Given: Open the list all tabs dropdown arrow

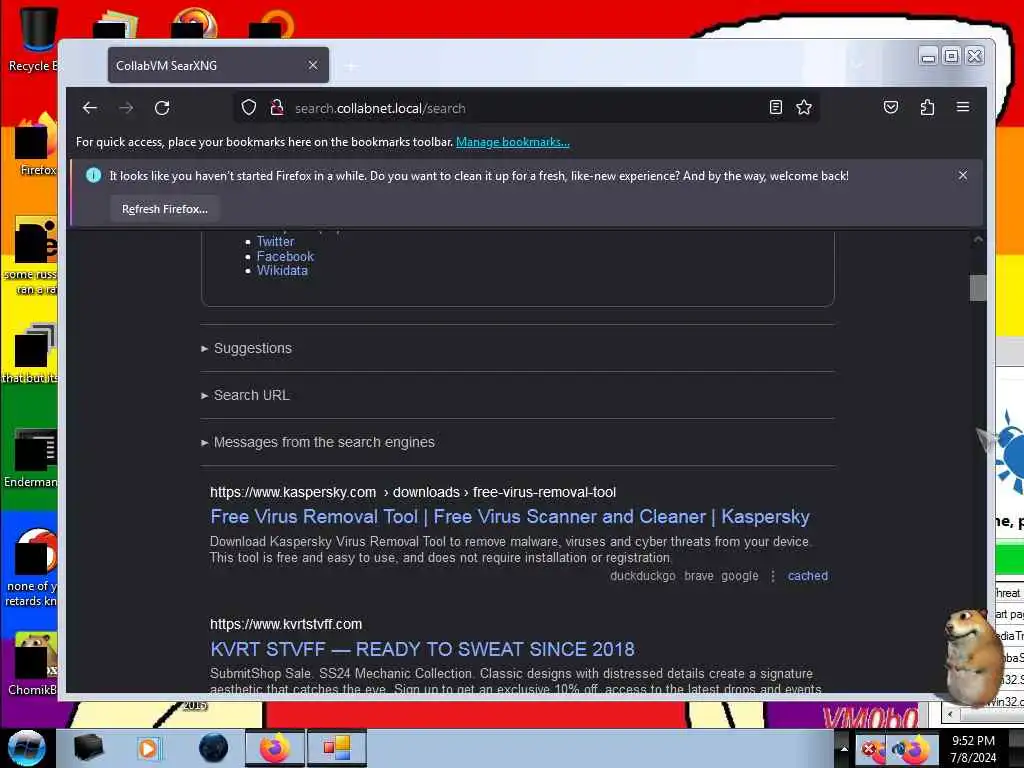Looking at the screenshot, I should [x=857, y=65].
